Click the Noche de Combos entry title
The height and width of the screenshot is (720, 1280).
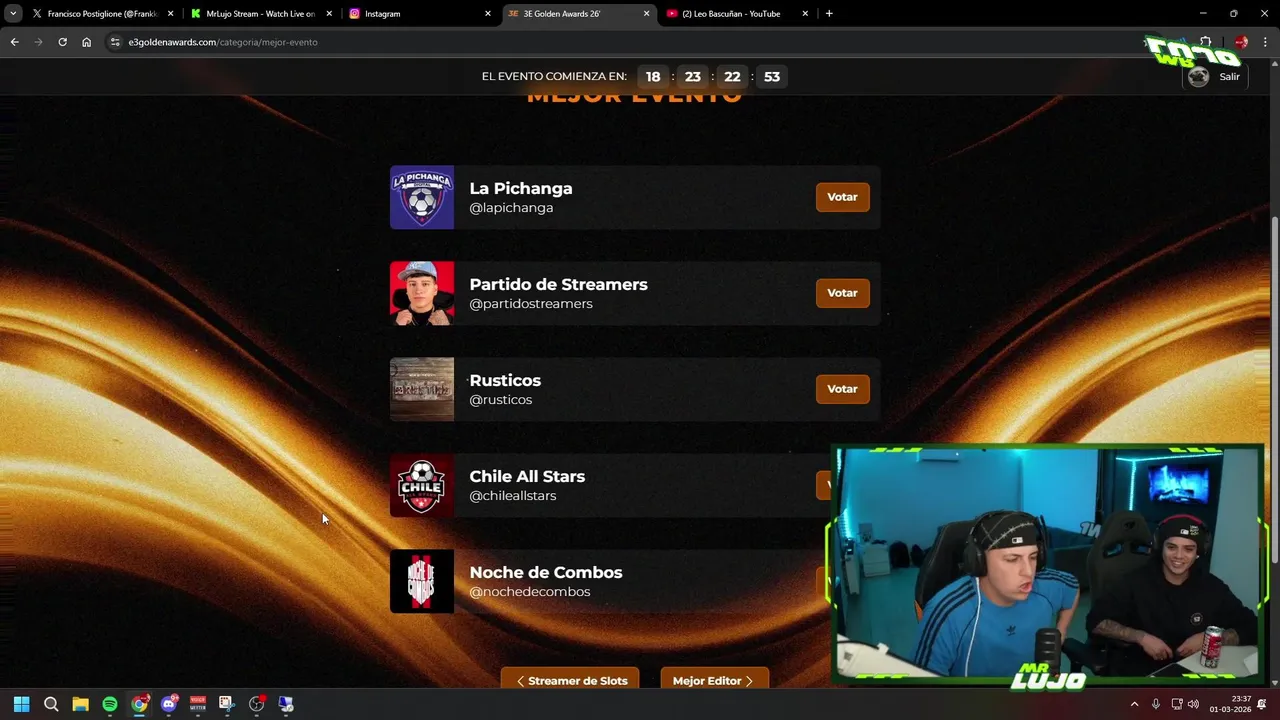coord(546,572)
